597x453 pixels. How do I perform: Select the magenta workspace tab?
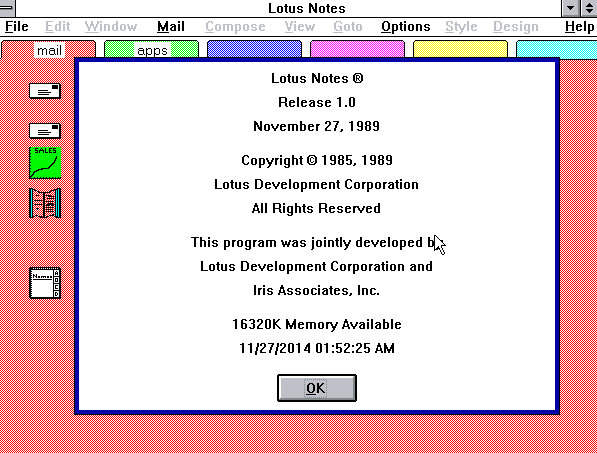358,49
